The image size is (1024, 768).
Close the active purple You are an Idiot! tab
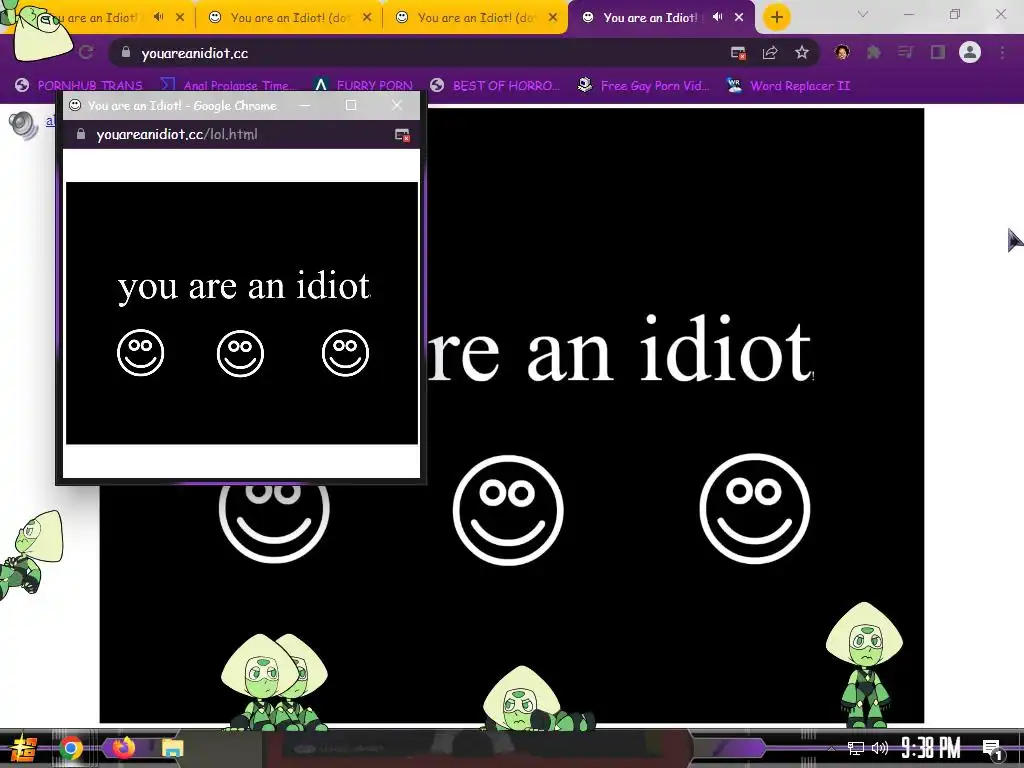click(x=739, y=18)
